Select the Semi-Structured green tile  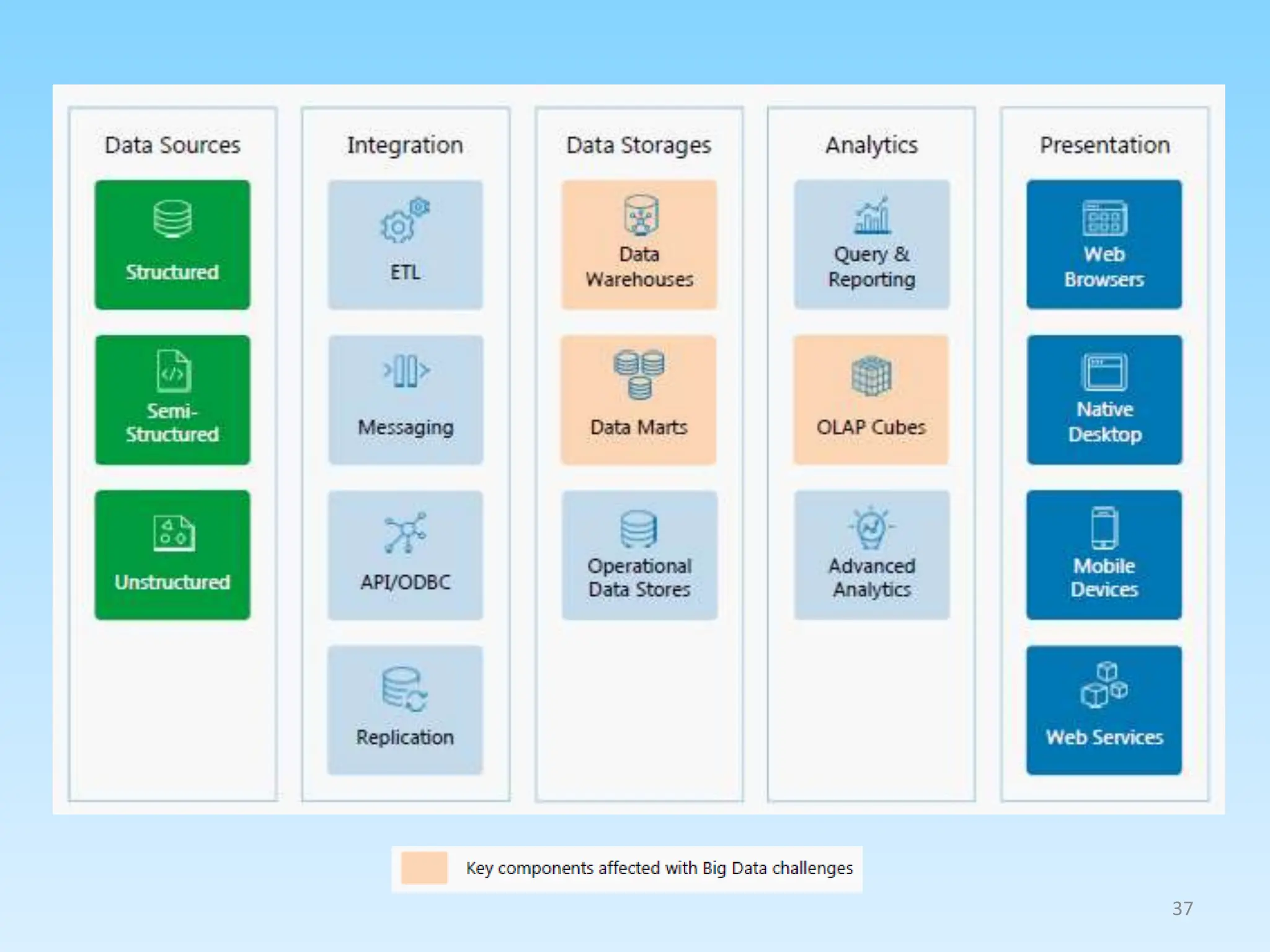172,400
